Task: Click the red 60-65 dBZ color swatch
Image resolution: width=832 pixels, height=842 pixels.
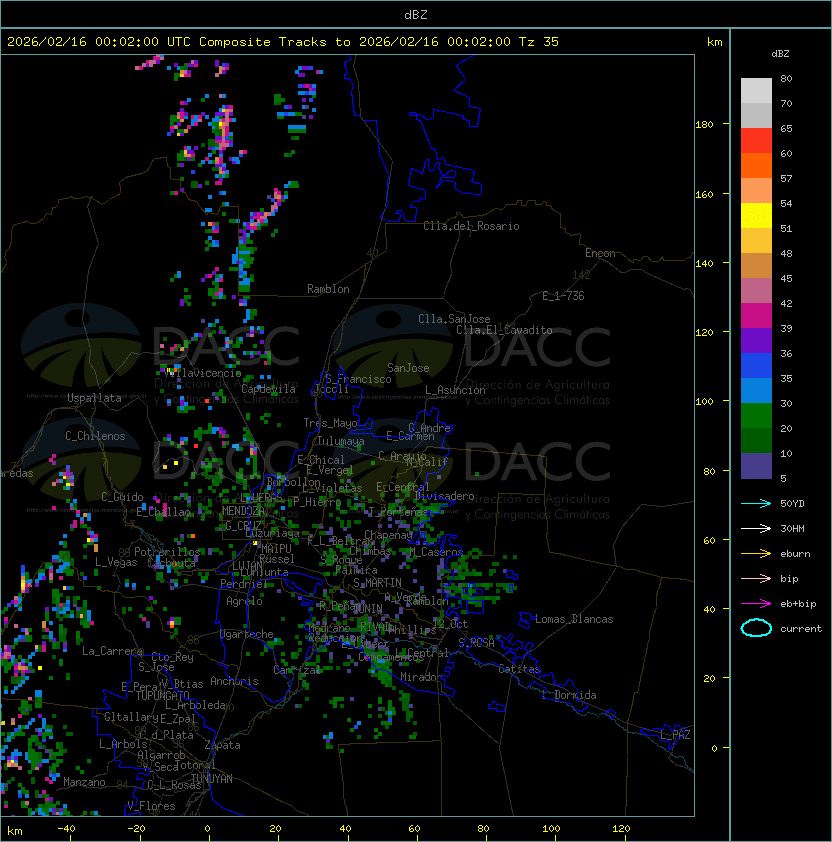Action: tap(756, 141)
